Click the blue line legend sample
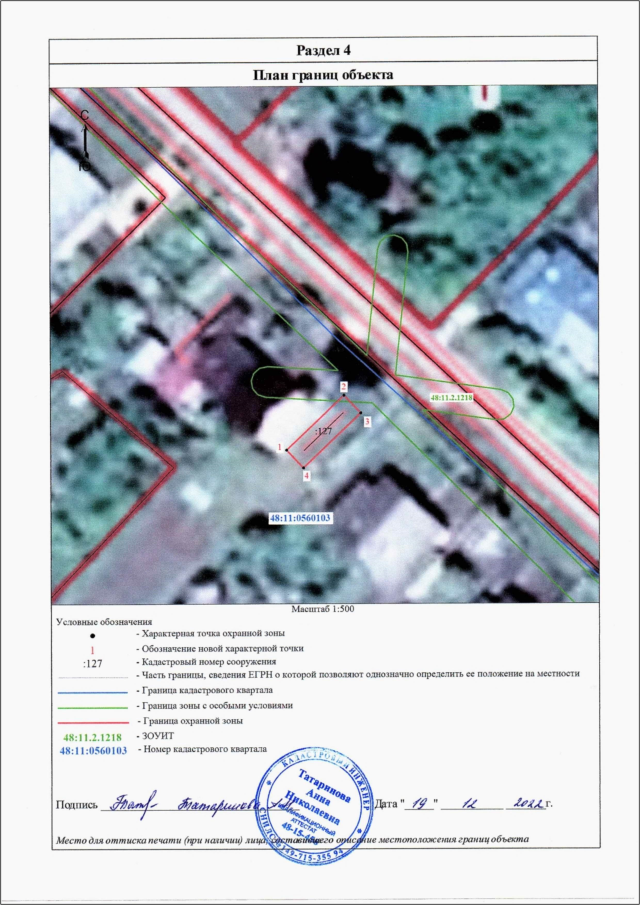 tap(92, 691)
